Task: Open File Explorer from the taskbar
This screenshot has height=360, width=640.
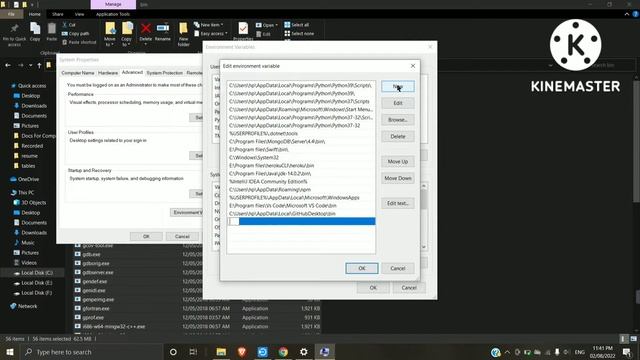Action: [221, 352]
